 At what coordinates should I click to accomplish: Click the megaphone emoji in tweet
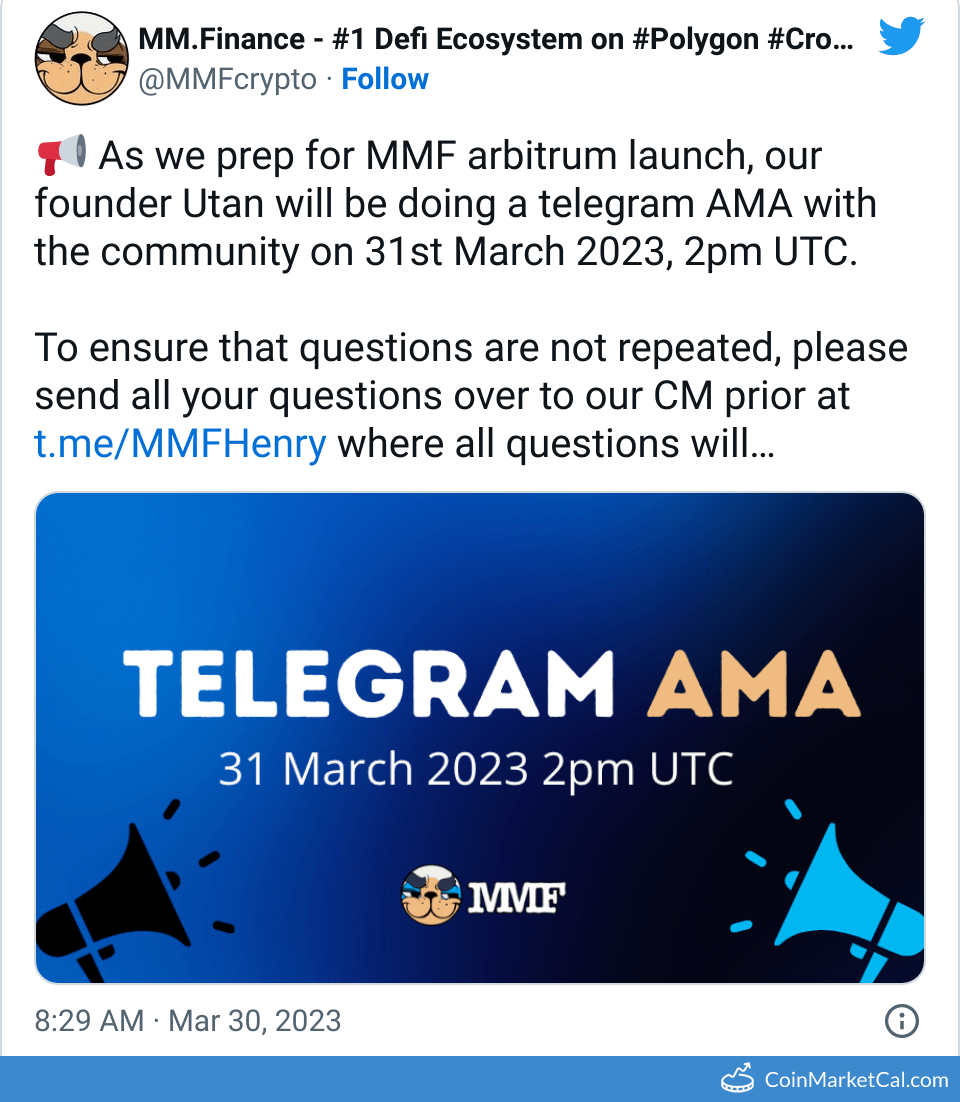[61, 156]
